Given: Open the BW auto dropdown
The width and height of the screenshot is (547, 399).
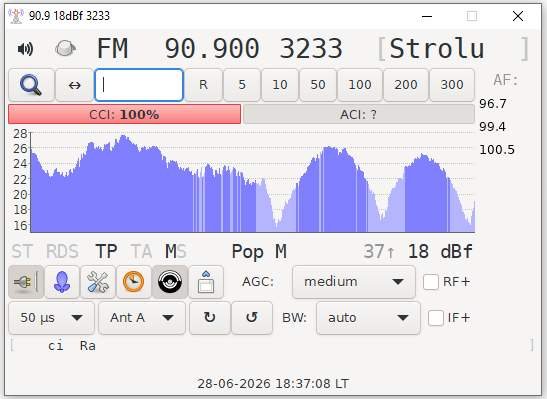Looking at the screenshot, I should (368, 318).
